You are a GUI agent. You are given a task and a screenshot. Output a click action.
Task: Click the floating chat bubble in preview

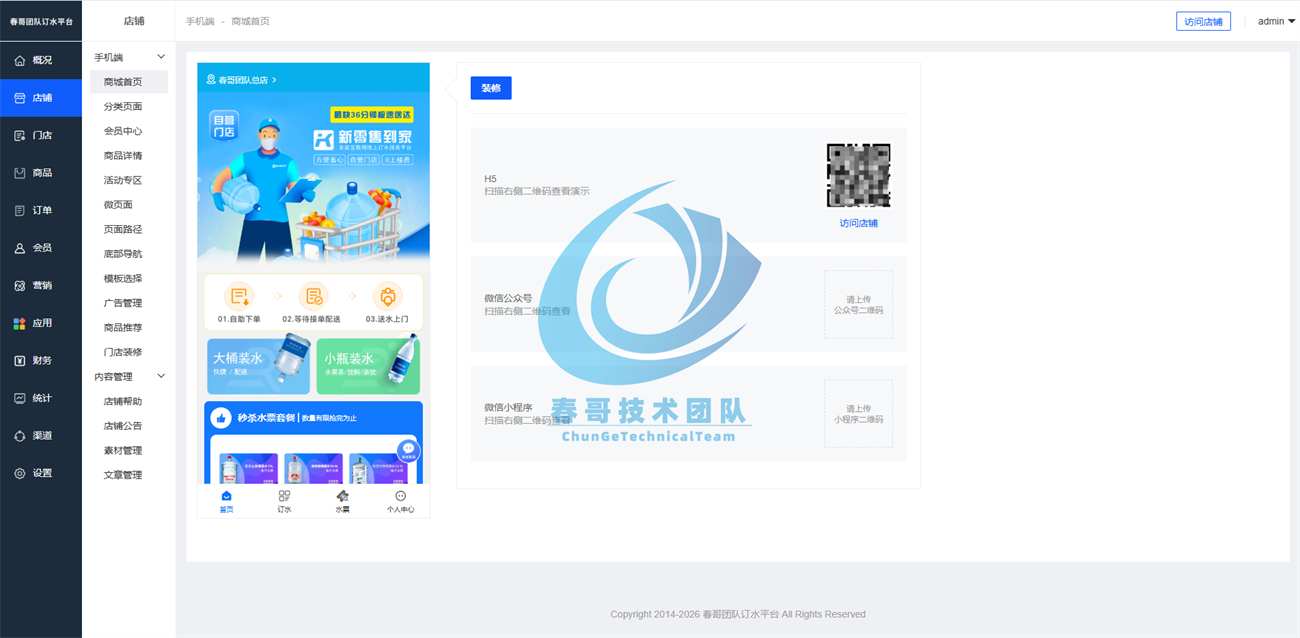408,451
